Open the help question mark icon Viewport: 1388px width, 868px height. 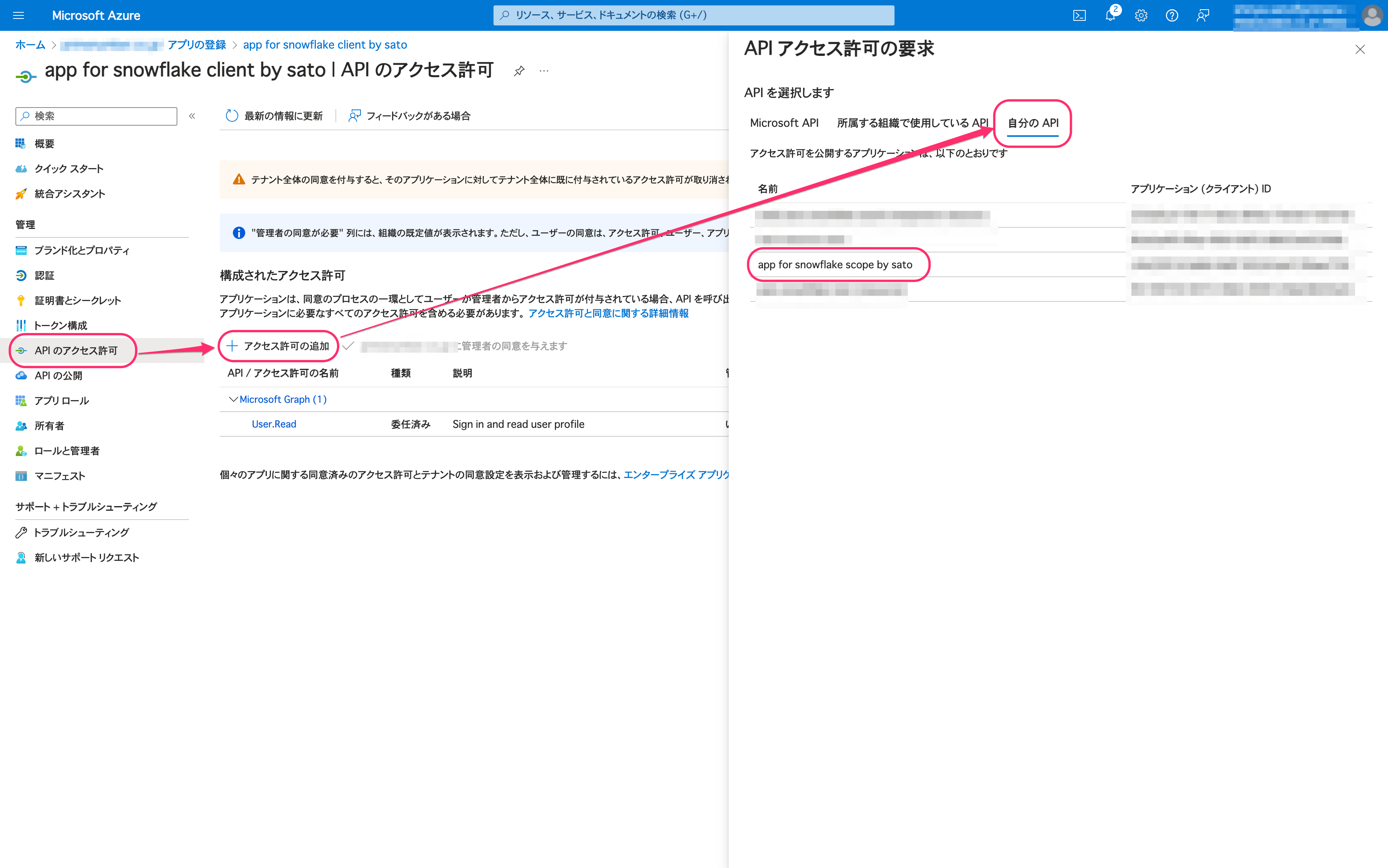point(1171,15)
